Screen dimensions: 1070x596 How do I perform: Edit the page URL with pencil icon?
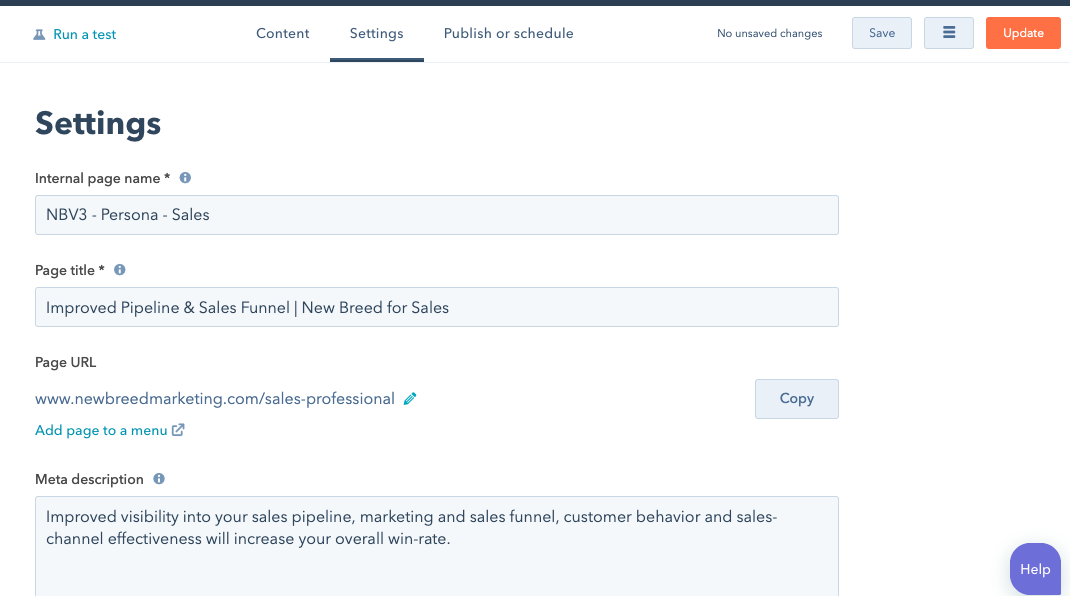[410, 399]
